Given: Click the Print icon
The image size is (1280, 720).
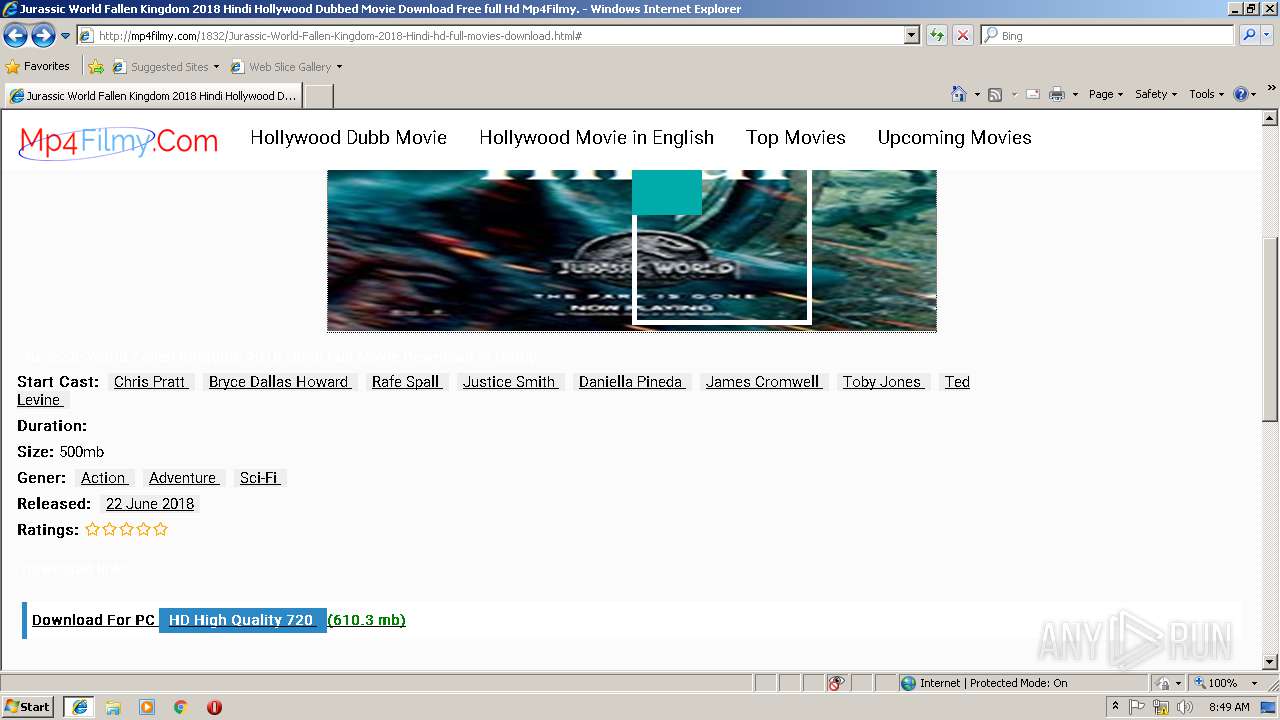Looking at the screenshot, I should [1057, 94].
